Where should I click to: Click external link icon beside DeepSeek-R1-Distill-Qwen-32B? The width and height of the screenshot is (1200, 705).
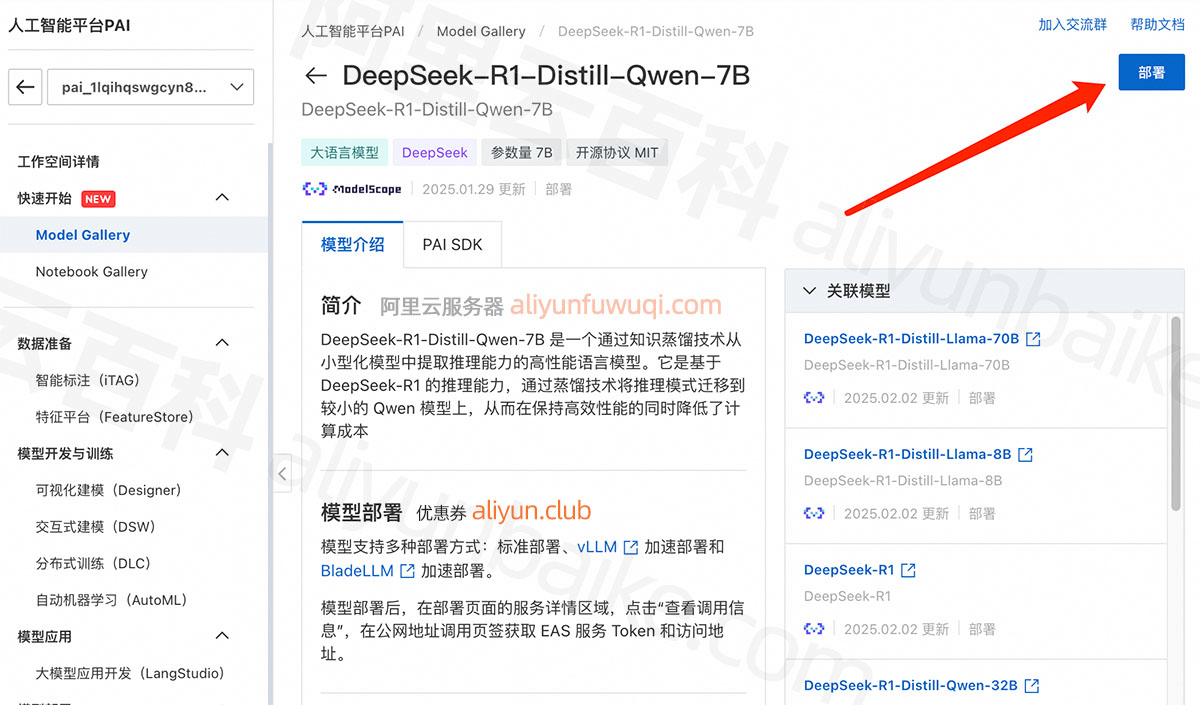click(1031, 686)
